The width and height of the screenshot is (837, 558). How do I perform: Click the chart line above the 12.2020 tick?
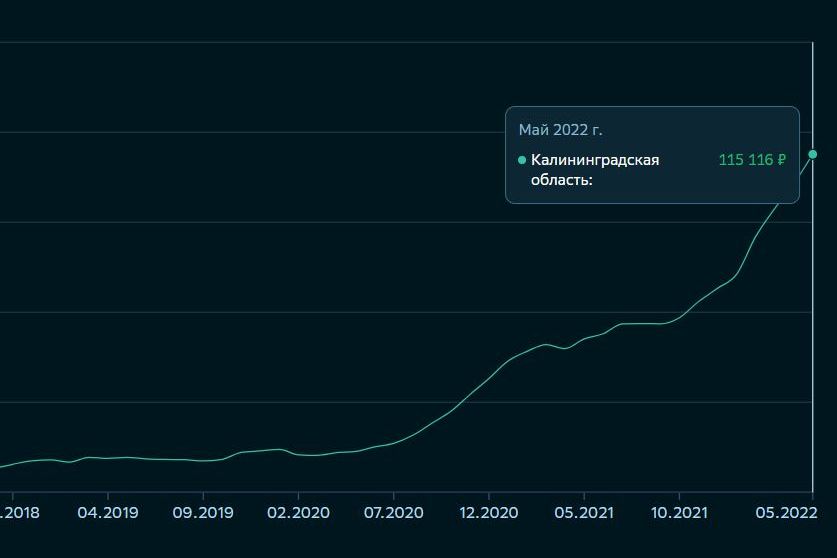tap(488, 379)
